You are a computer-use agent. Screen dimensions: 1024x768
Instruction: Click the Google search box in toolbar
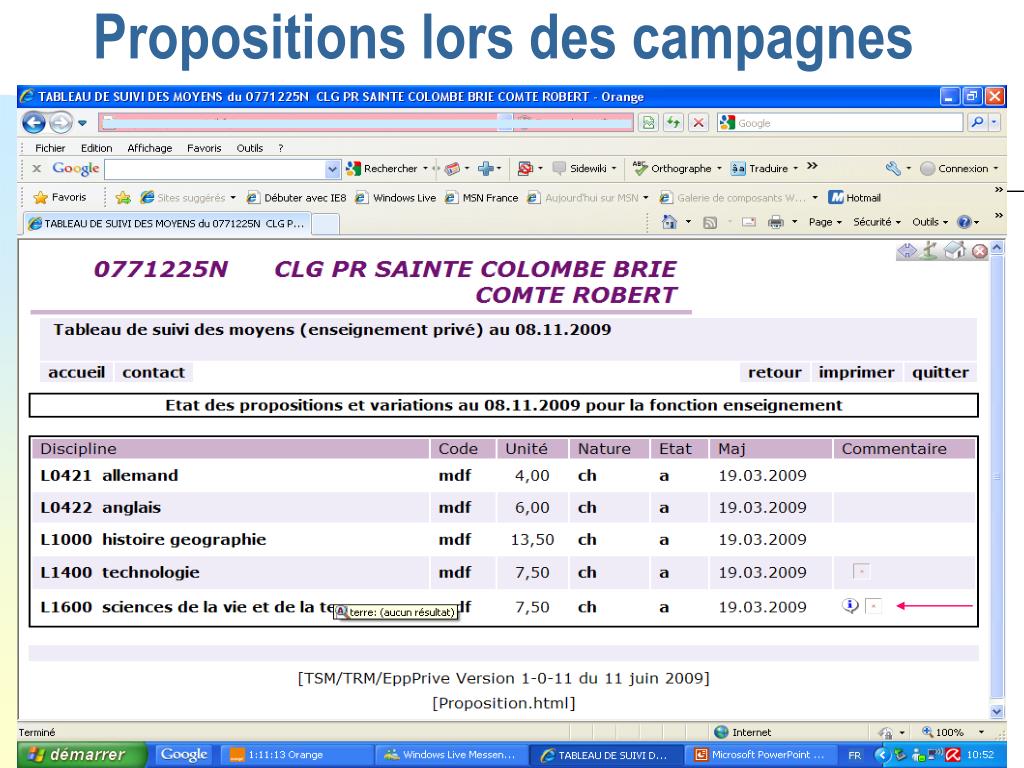pyautogui.click(x=840, y=122)
